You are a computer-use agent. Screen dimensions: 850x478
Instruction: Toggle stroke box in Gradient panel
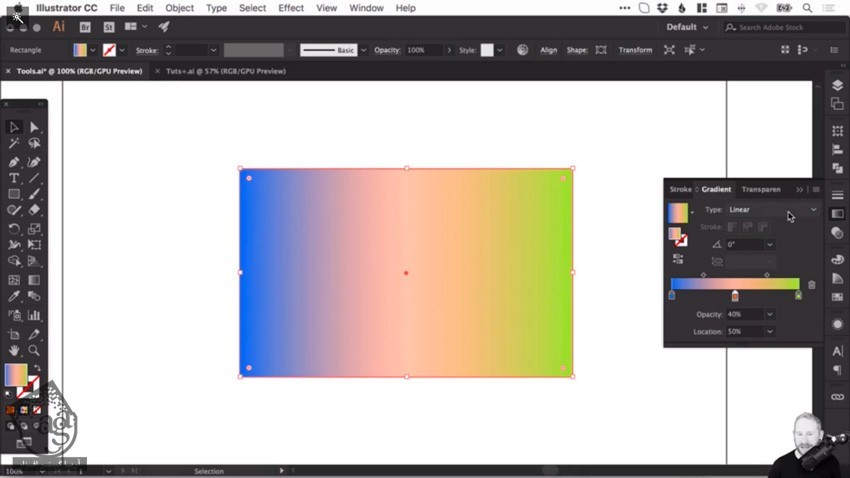pyautogui.click(x=681, y=240)
